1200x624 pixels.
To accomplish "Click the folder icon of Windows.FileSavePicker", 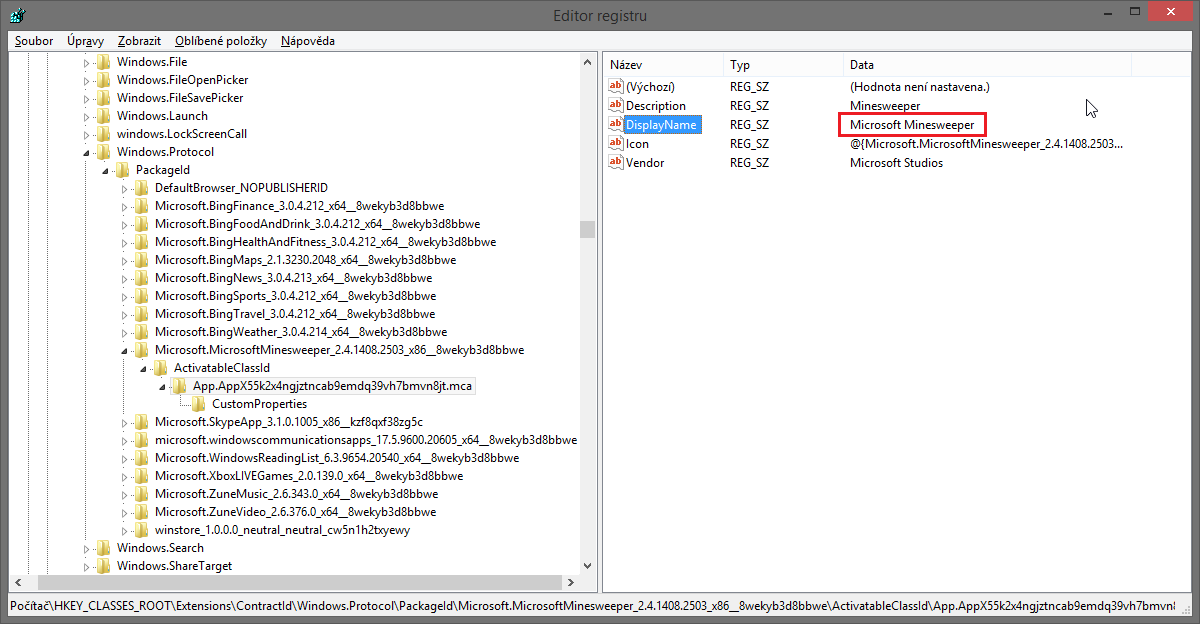I will tap(103, 98).
